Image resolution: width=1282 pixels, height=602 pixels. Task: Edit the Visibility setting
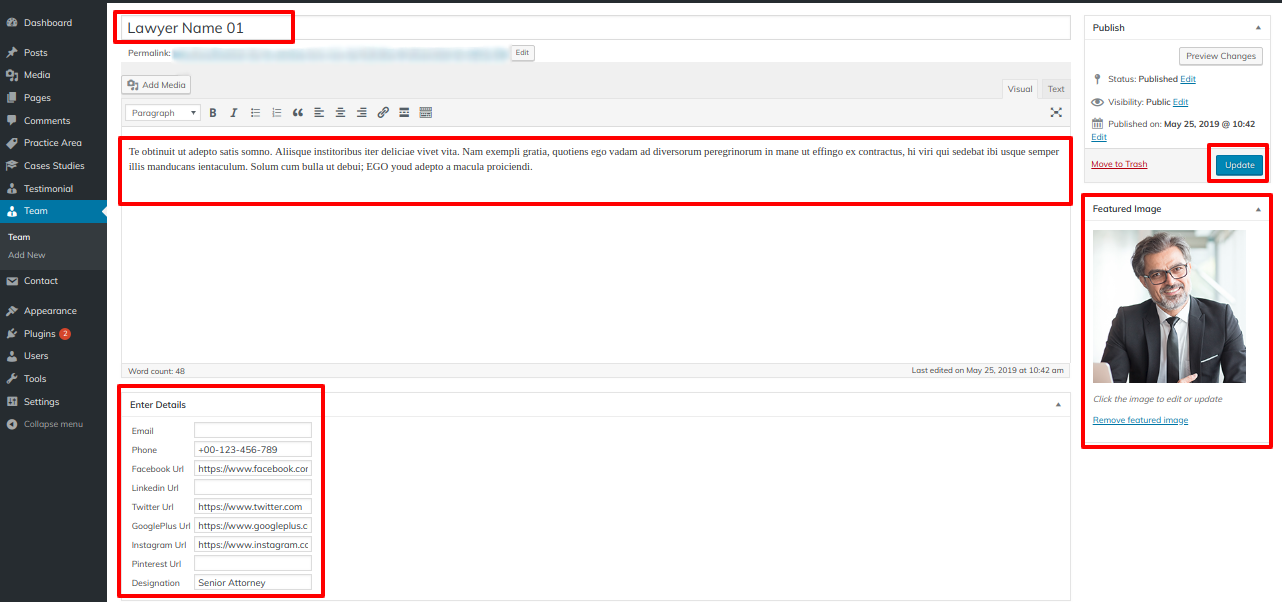[x=1180, y=102]
